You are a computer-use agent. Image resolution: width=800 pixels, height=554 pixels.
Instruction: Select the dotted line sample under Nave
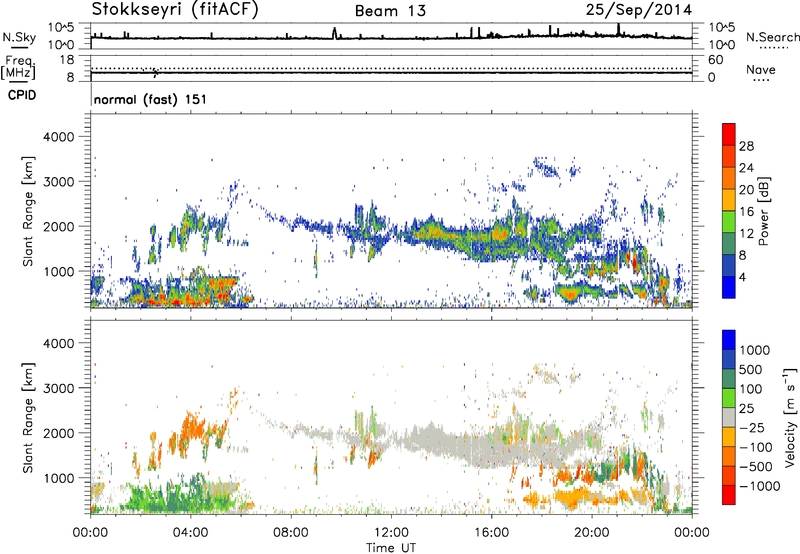(761, 81)
